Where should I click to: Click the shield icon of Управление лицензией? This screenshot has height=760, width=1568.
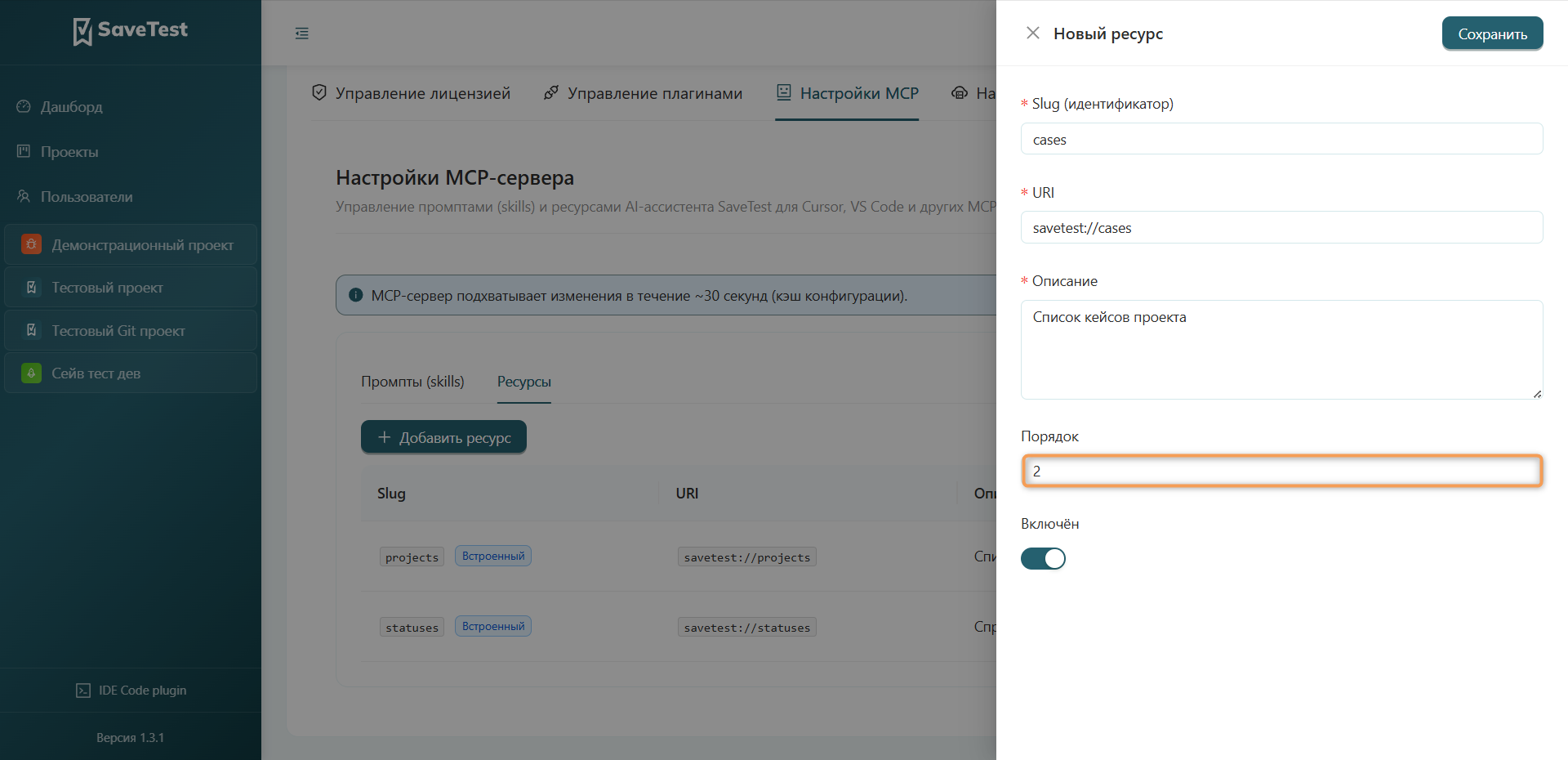pos(319,92)
